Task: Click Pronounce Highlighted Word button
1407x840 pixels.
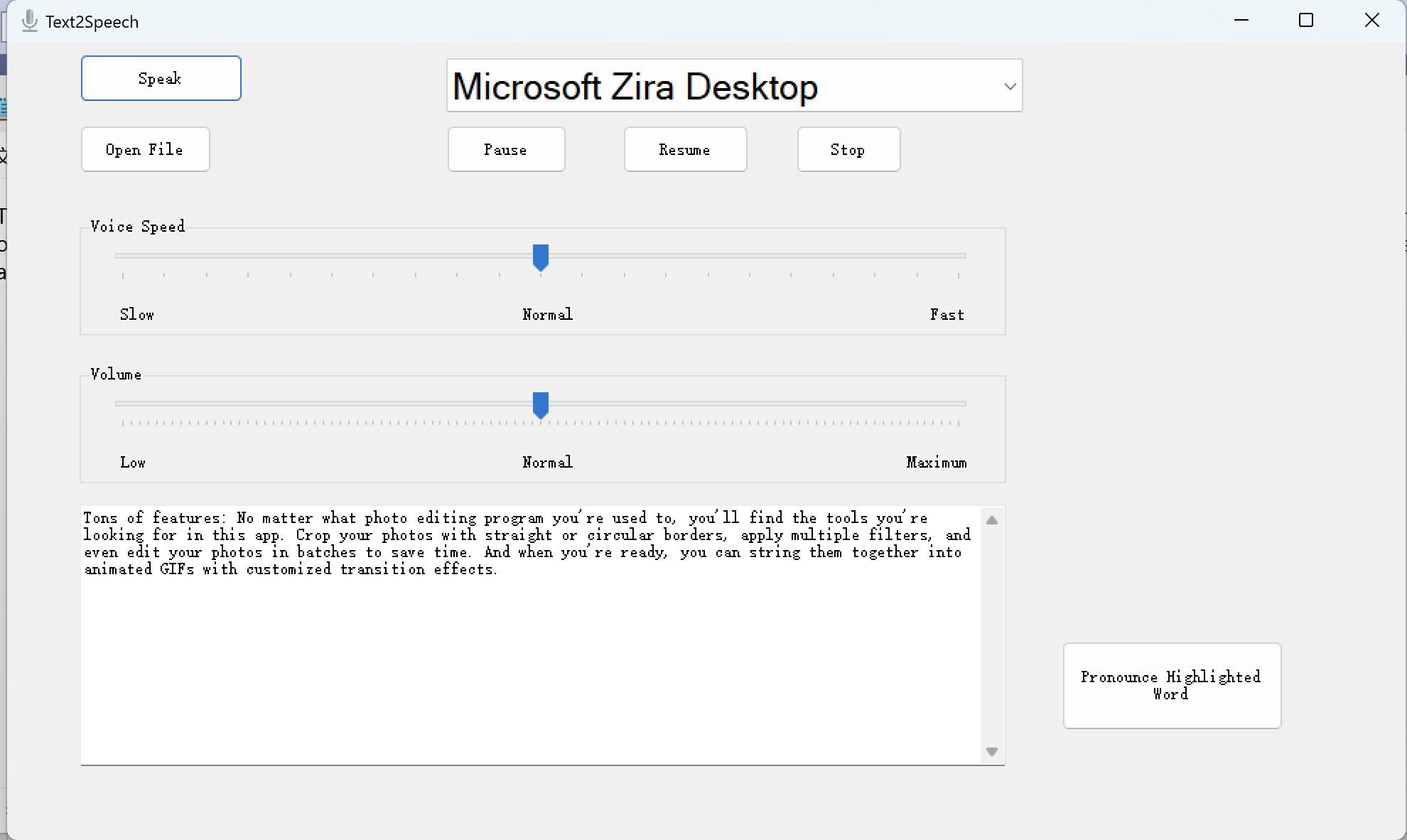Action: click(1172, 685)
